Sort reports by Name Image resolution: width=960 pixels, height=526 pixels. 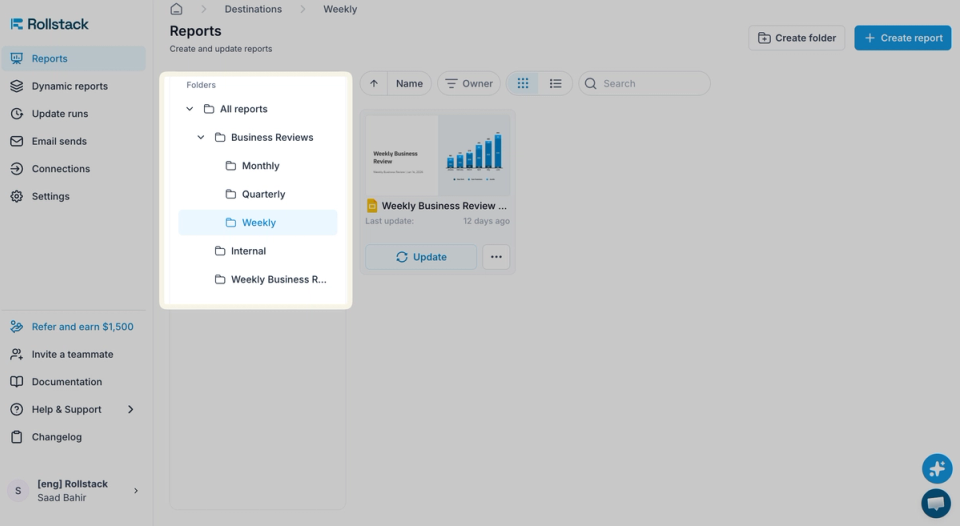coord(409,83)
